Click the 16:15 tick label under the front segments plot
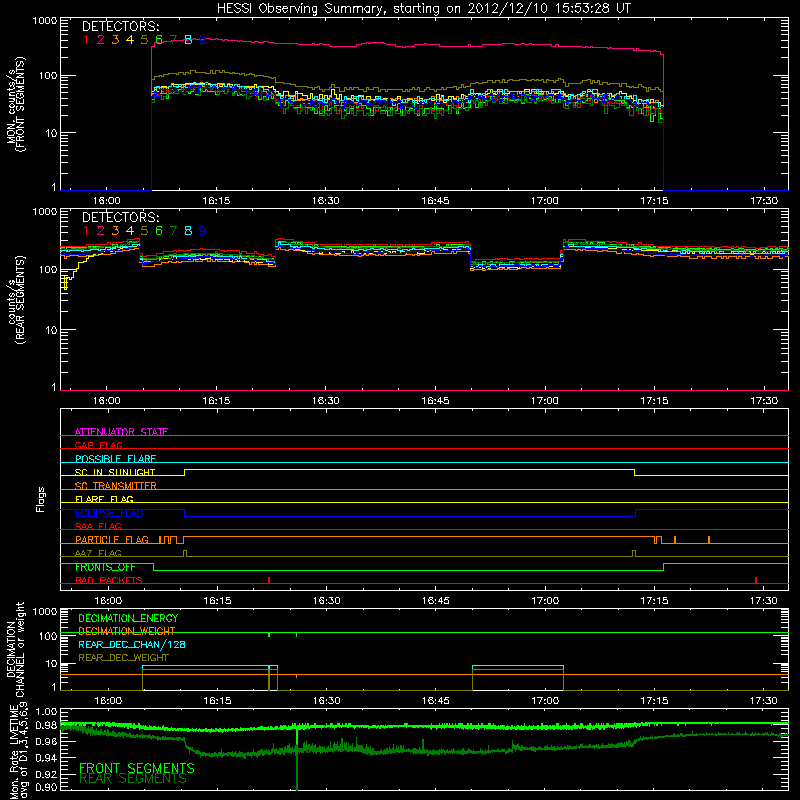The image size is (800, 800). coord(216,201)
